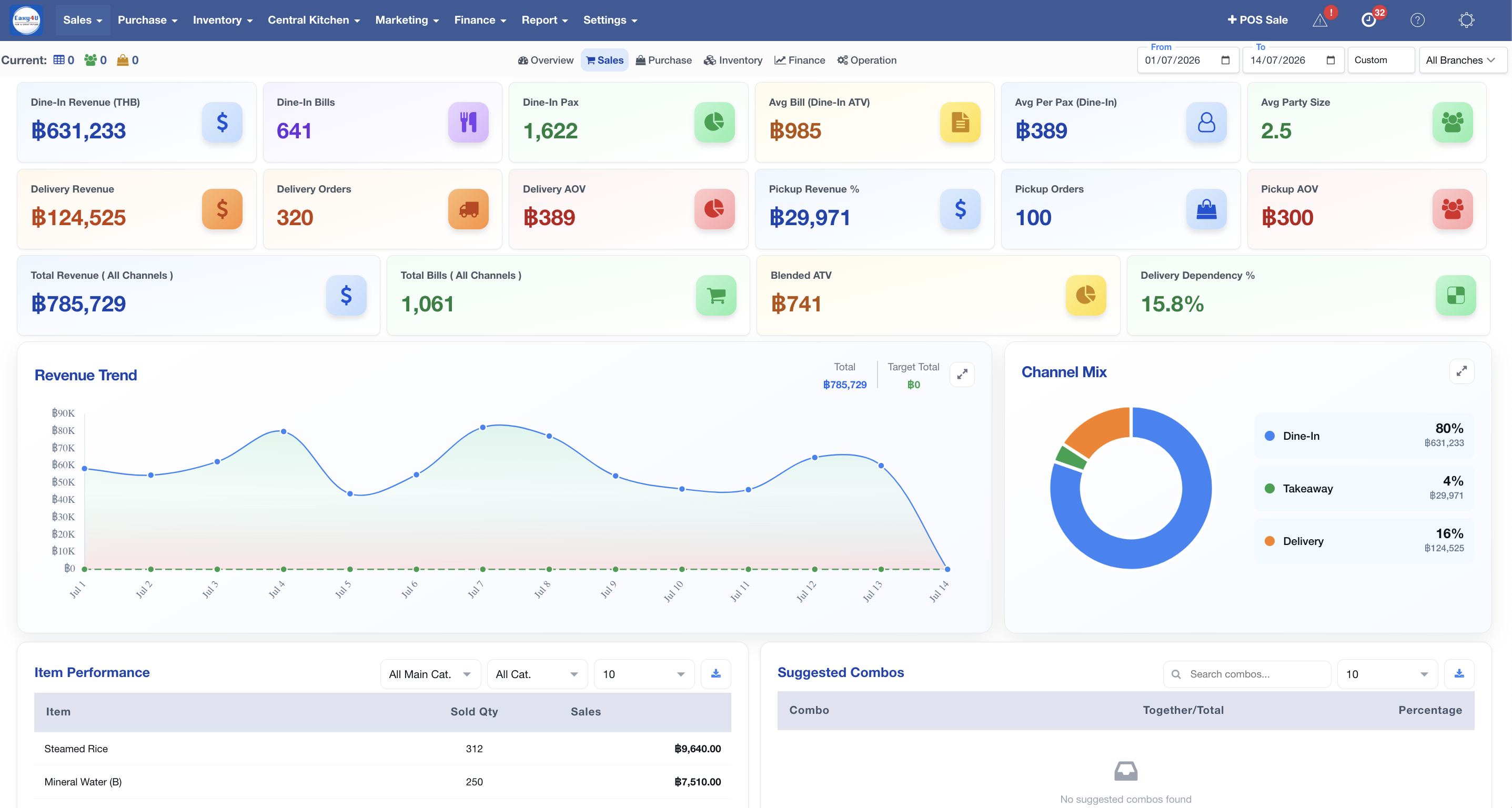Switch to the Inventory dashboard tab
The height and width of the screenshot is (808, 1512).
click(732, 60)
